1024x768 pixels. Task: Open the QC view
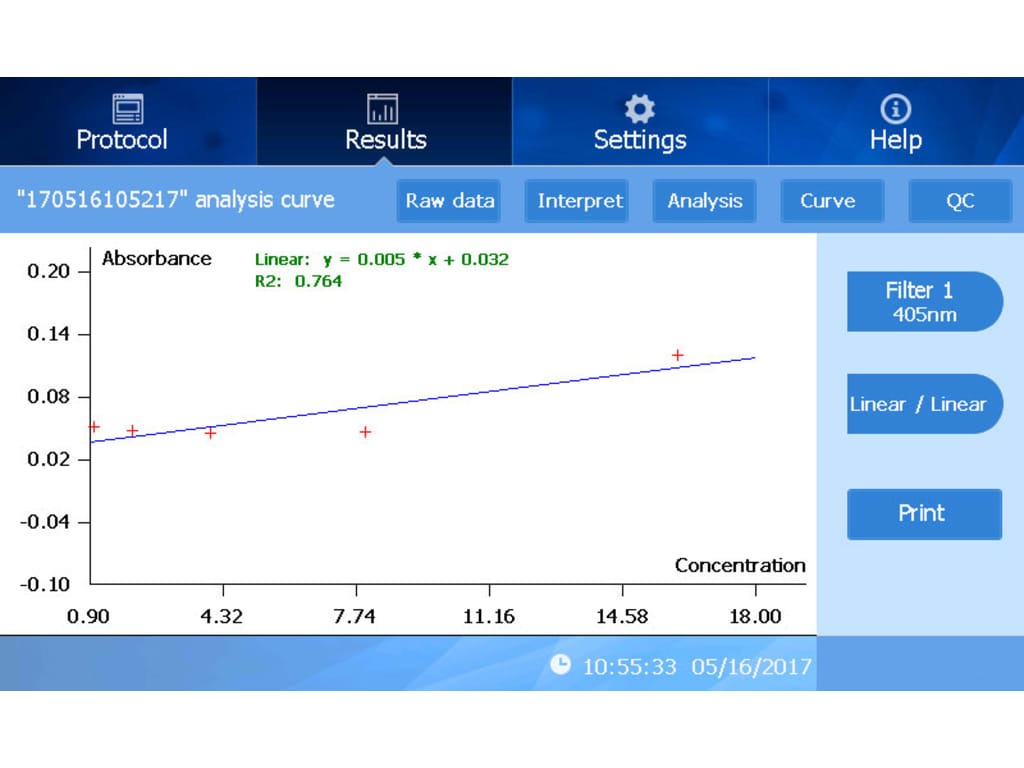click(x=959, y=201)
